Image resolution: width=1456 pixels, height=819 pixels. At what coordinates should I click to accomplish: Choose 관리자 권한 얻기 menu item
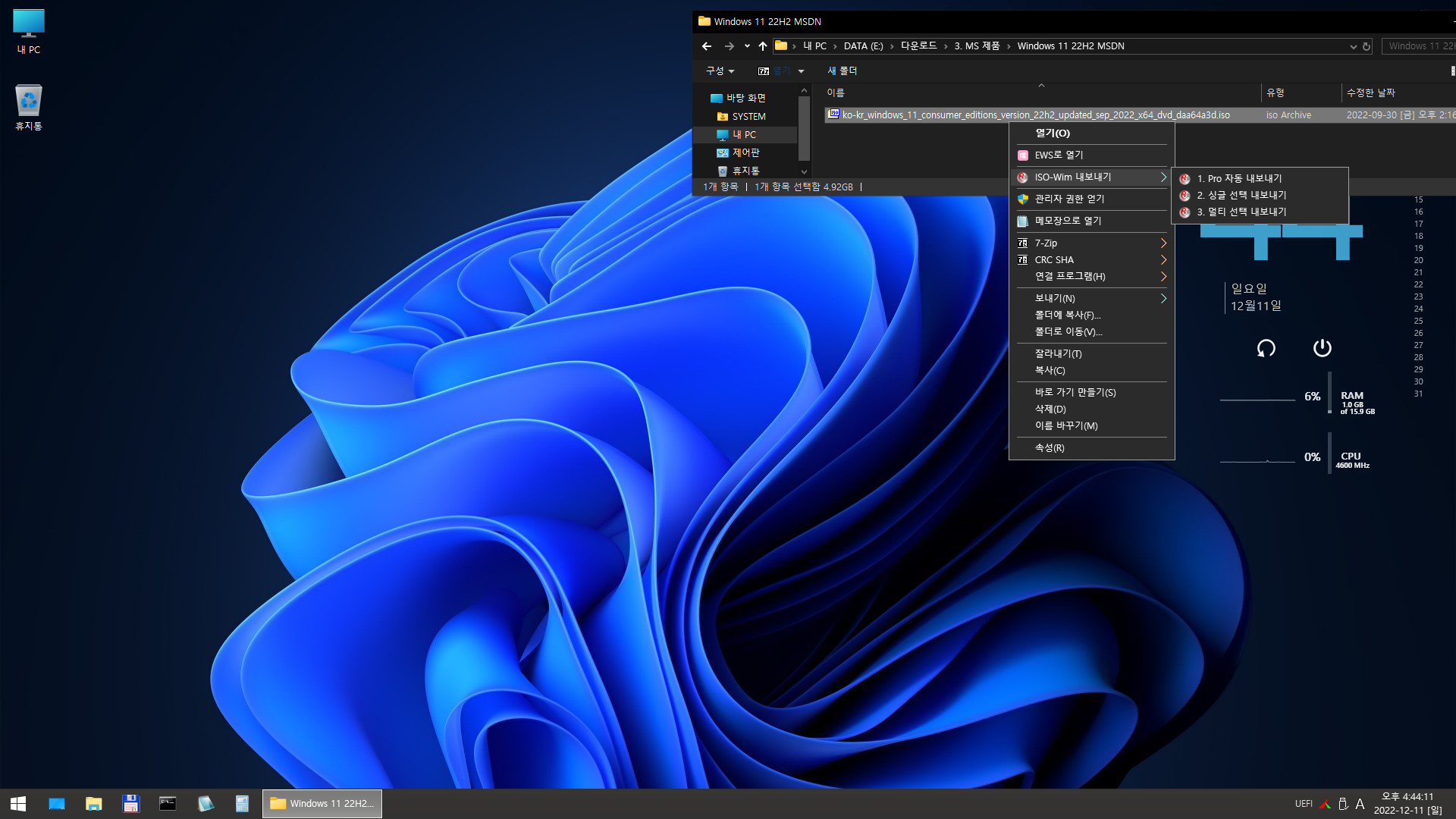[1092, 199]
